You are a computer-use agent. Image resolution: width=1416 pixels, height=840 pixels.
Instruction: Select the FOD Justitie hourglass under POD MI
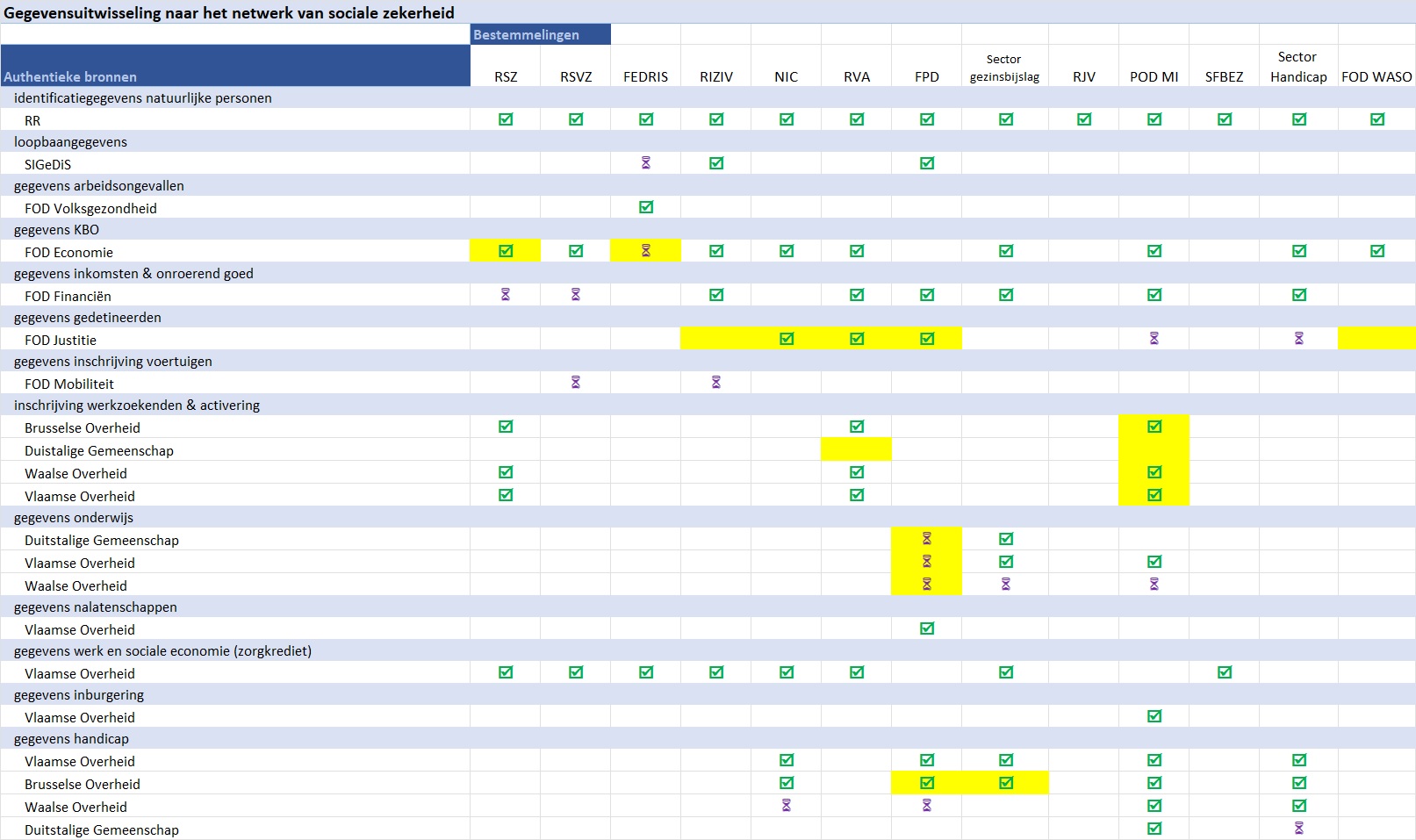(x=1154, y=339)
